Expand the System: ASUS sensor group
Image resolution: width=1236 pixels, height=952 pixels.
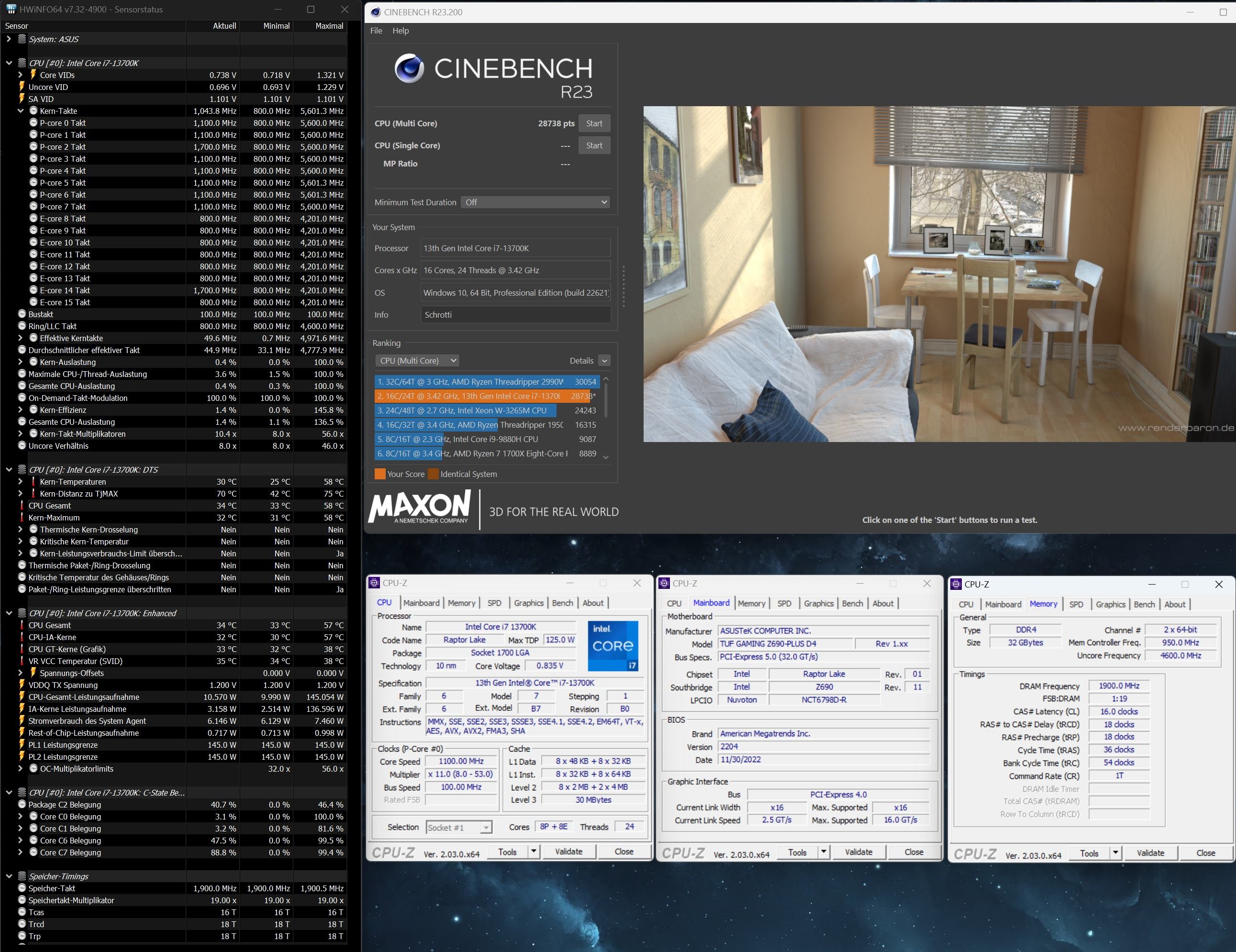pos(9,39)
